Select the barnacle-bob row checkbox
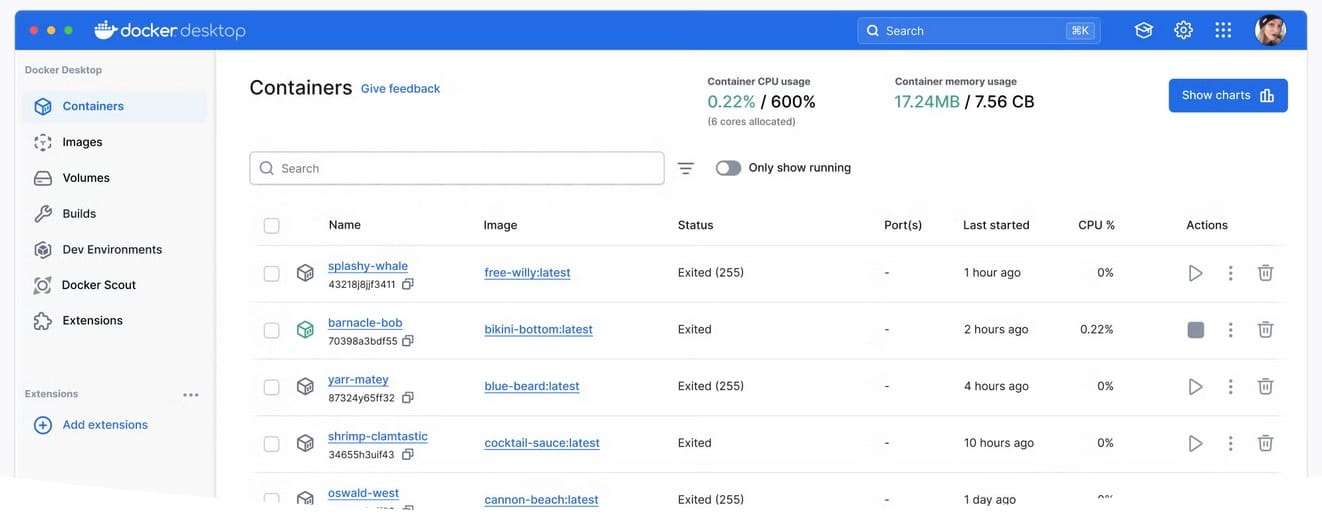This screenshot has width=1322, height=518. coord(272,330)
